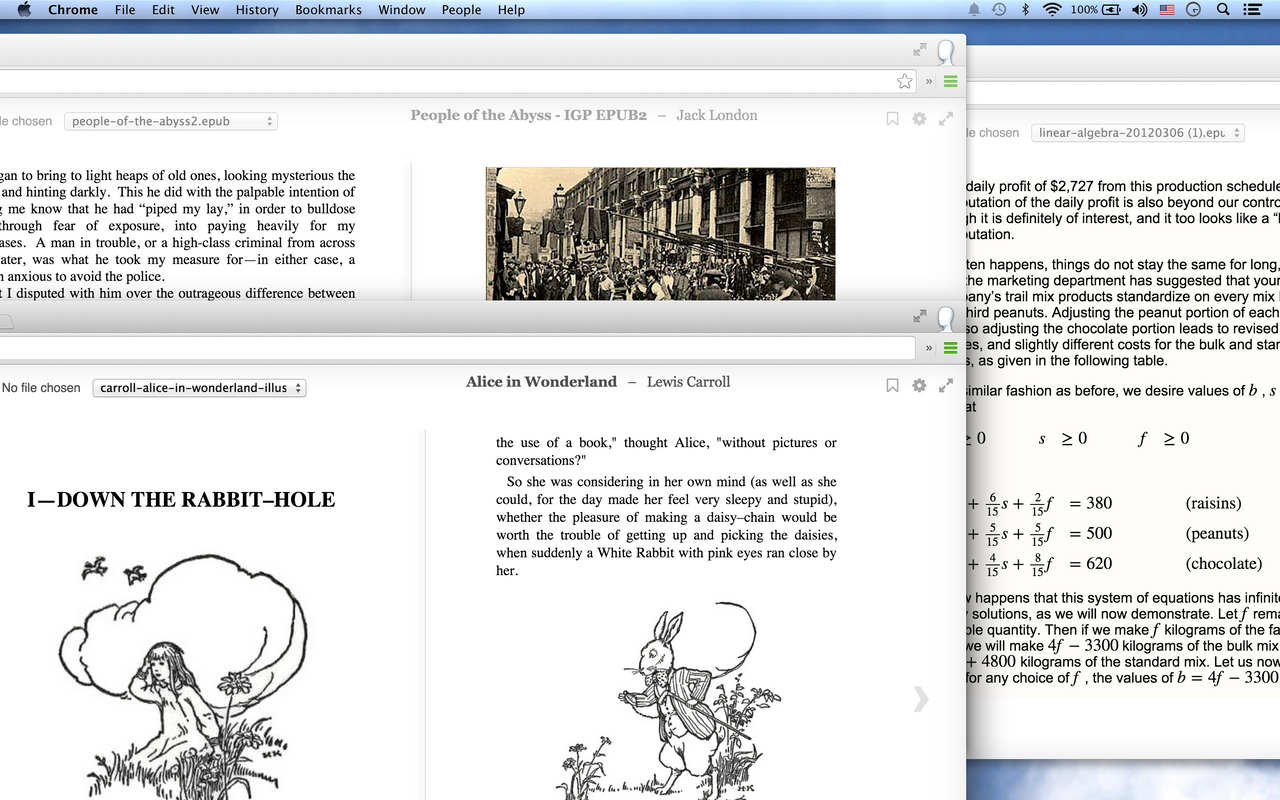Click 'Jack London' author name
This screenshot has width=1280, height=800.
(x=717, y=115)
